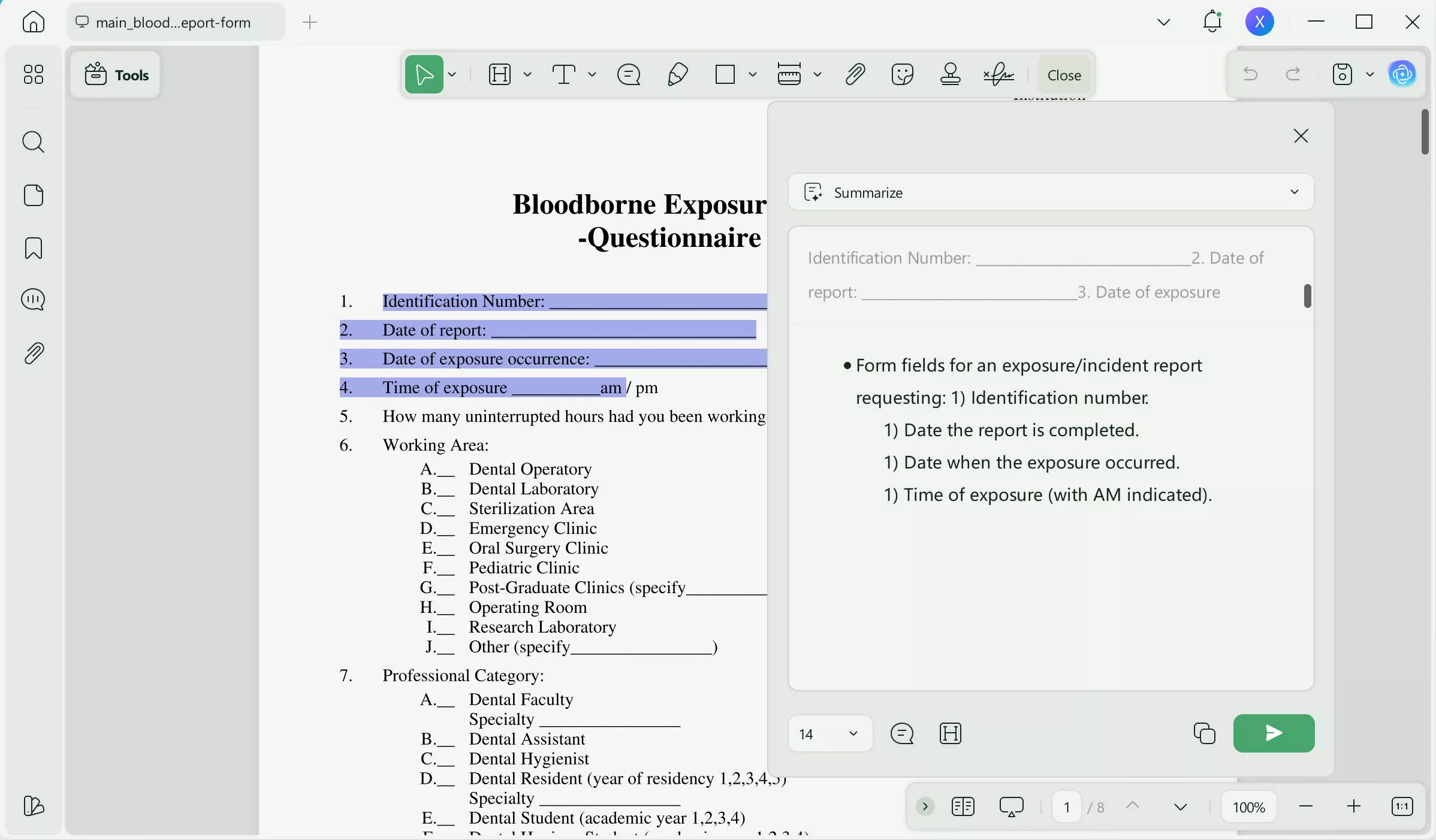Select the Stamp tool
This screenshot has height=840, width=1436.
[x=951, y=74]
